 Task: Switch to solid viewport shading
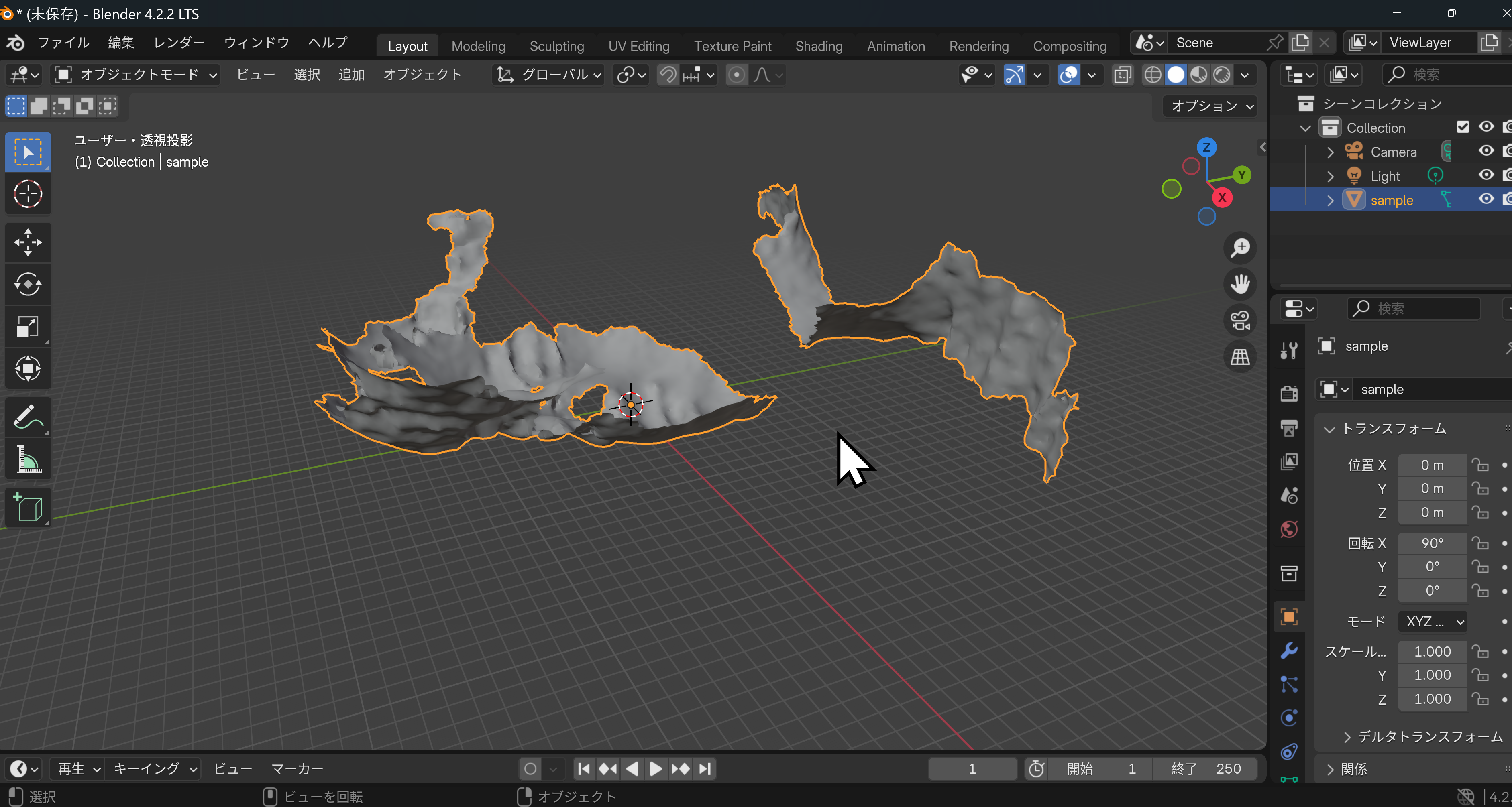[1176, 75]
